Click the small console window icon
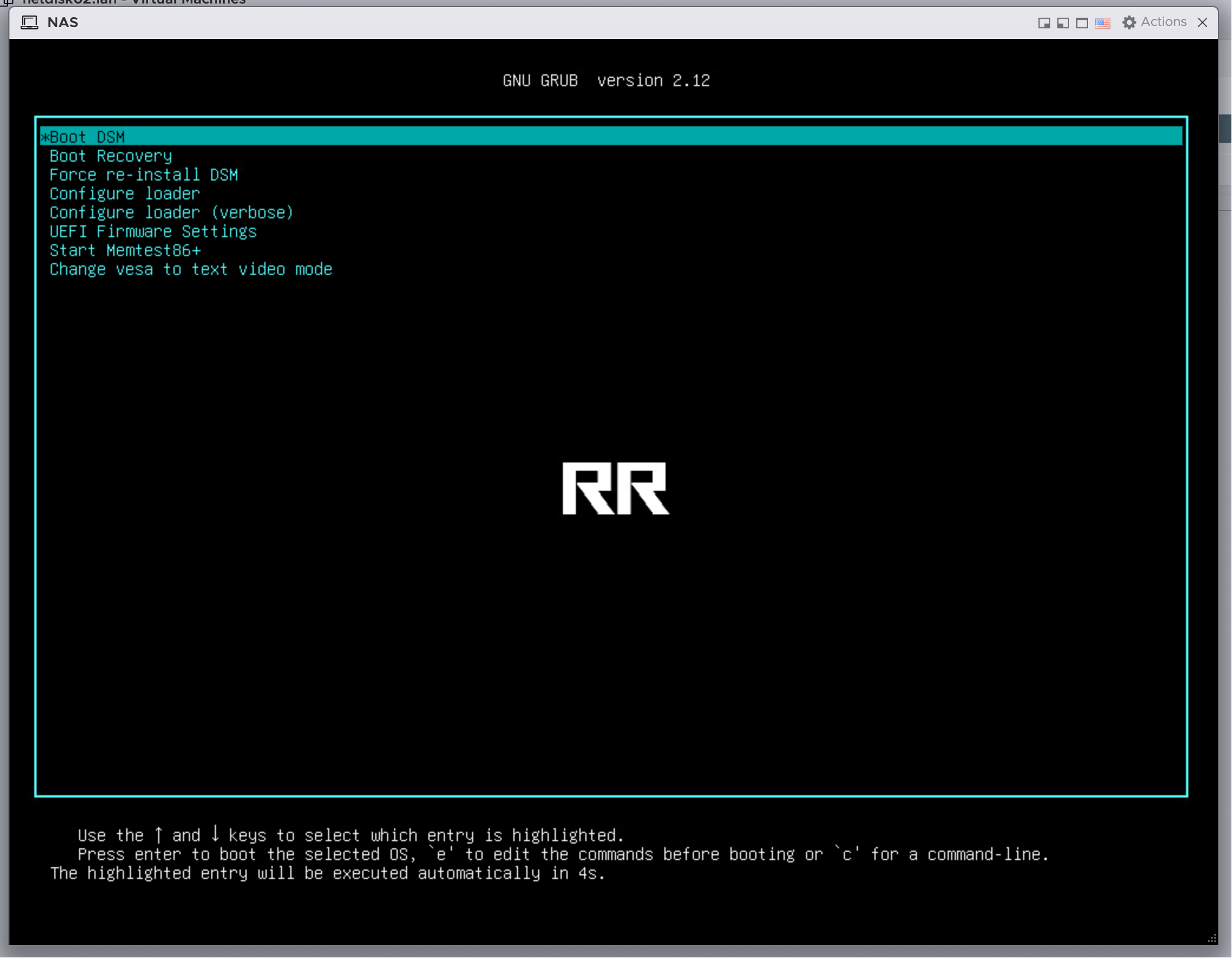1232x958 pixels. click(1044, 23)
